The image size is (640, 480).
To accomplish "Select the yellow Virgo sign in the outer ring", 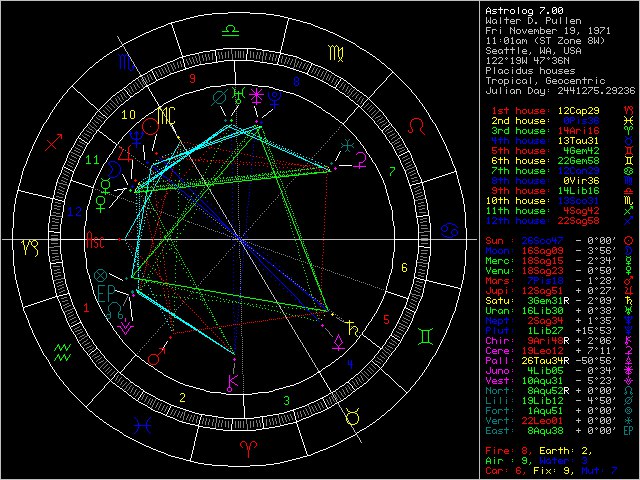I will (x=336, y=53).
